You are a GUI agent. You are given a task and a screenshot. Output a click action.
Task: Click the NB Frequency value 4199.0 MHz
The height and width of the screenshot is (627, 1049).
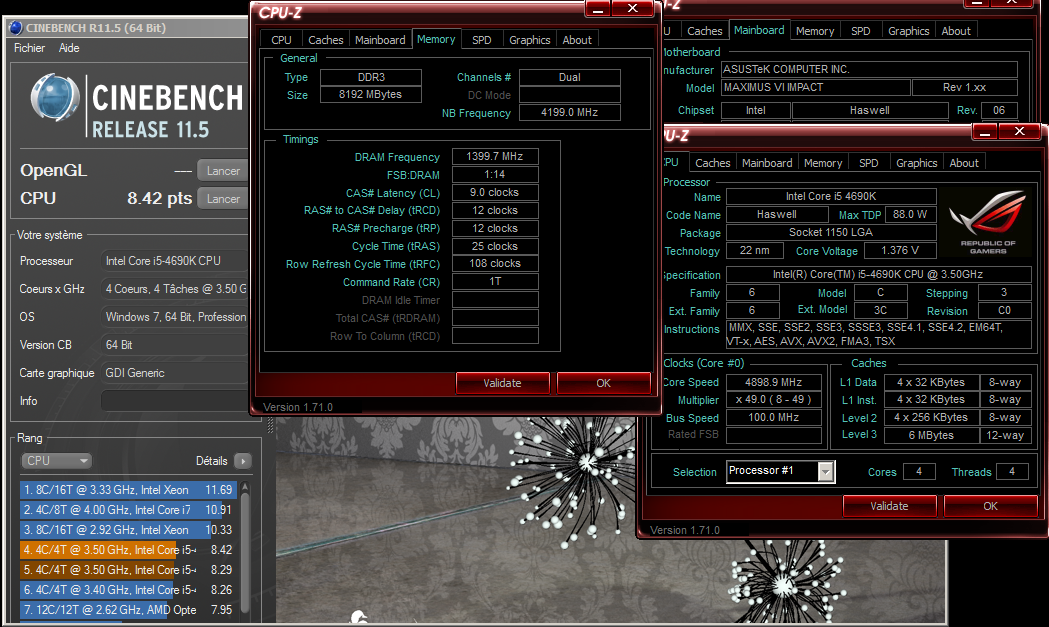[x=569, y=112]
